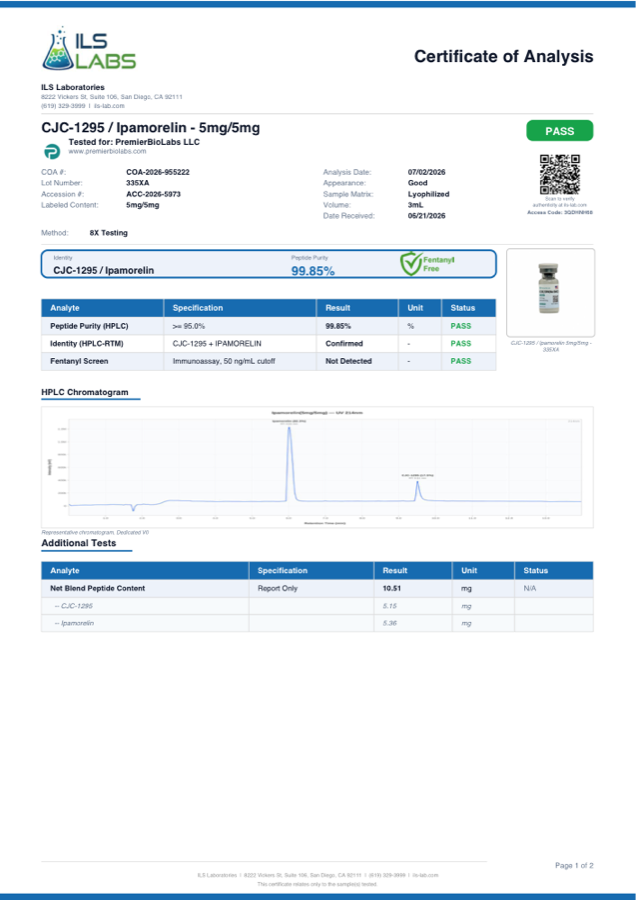This screenshot has height=900, width=636.
Task: Click the date received 06/21/2026
Action: (426, 216)
